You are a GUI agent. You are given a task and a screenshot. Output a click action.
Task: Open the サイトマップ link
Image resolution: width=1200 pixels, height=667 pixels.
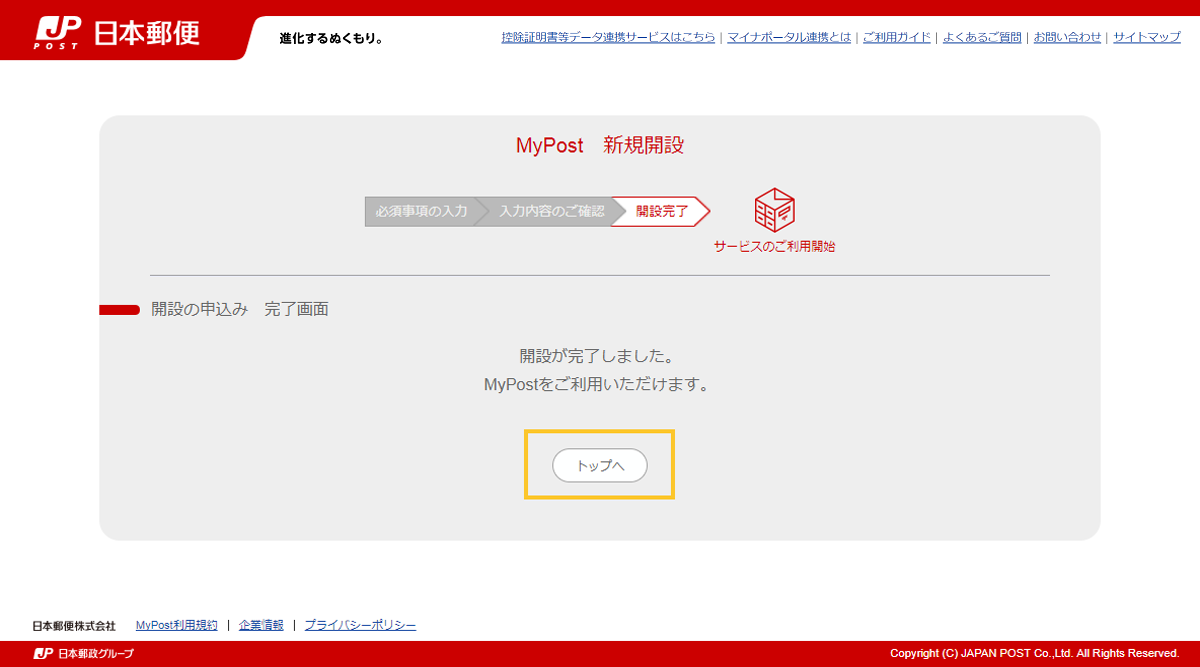1147,37
